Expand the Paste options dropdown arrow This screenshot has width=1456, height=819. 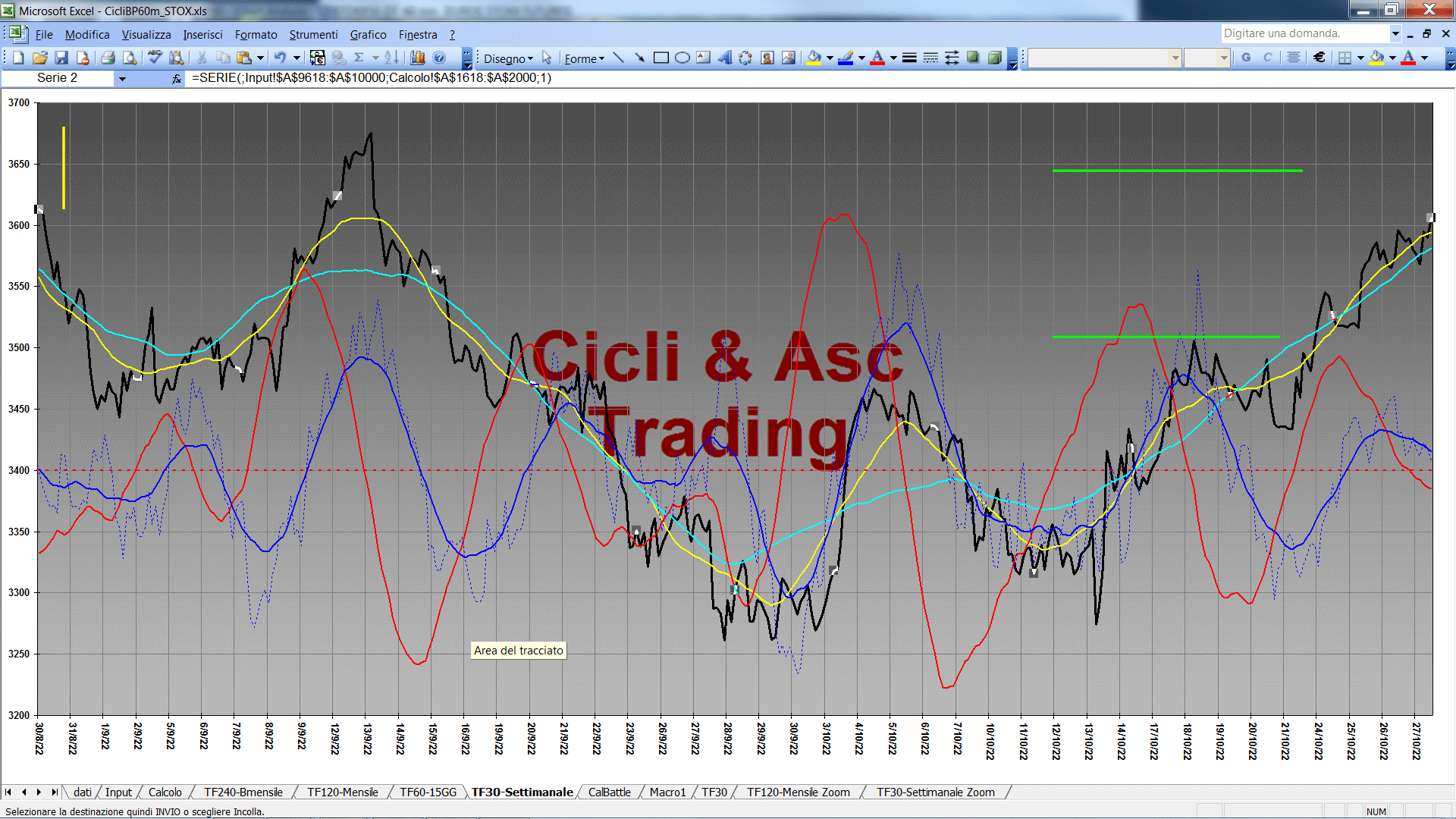click(x=260, y=58)
